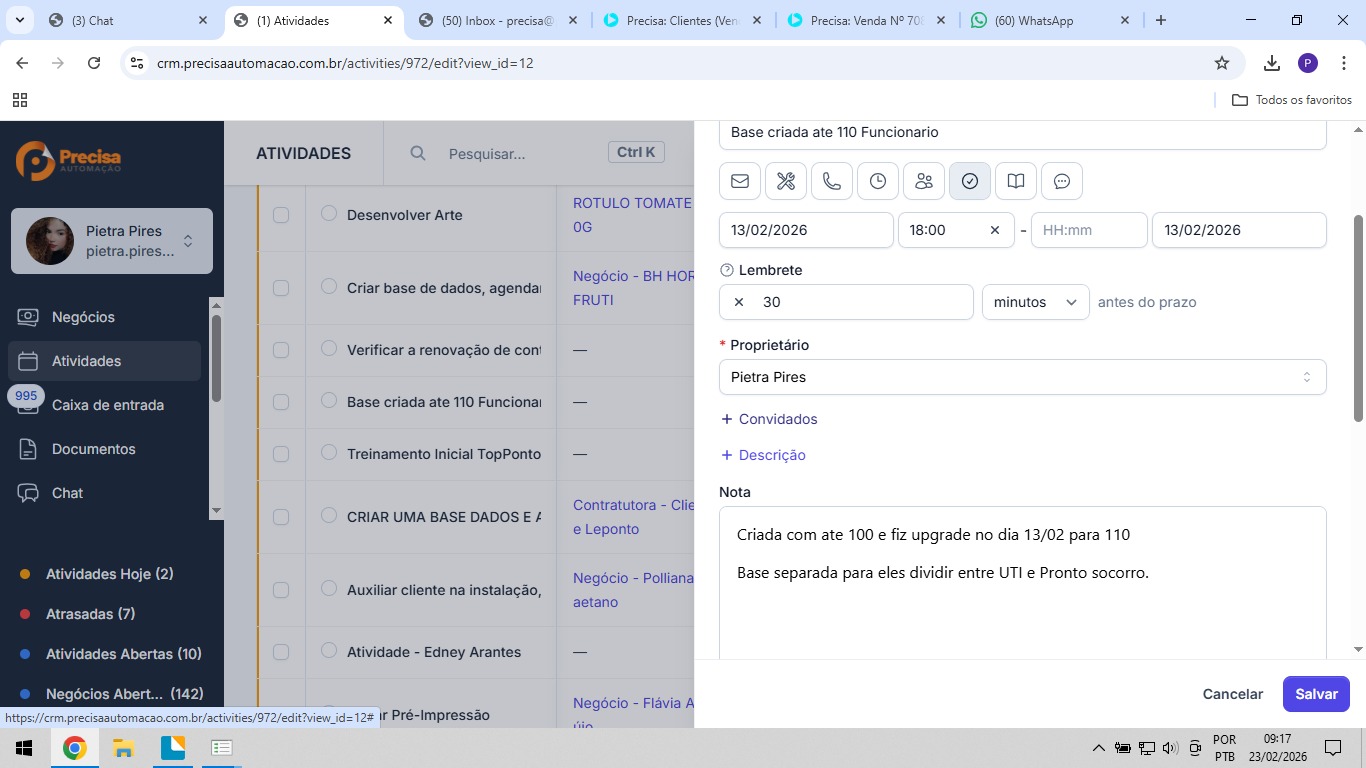Mark Treinamento Inicial TopPonto as complete
1366x768 pixels.
point(328,452)
